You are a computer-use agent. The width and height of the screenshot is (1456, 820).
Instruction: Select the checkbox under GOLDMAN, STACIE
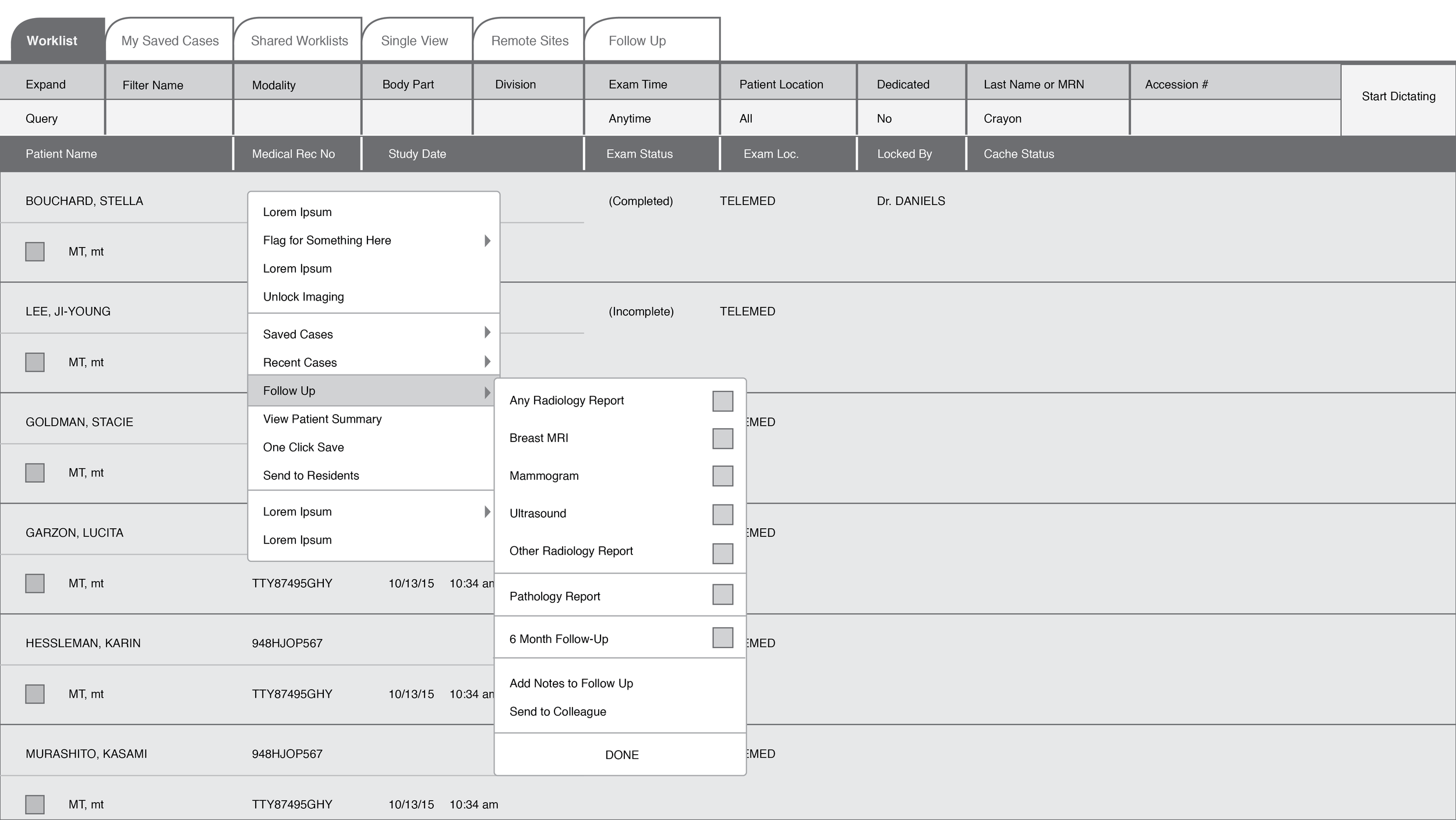[x=35, y=473]
